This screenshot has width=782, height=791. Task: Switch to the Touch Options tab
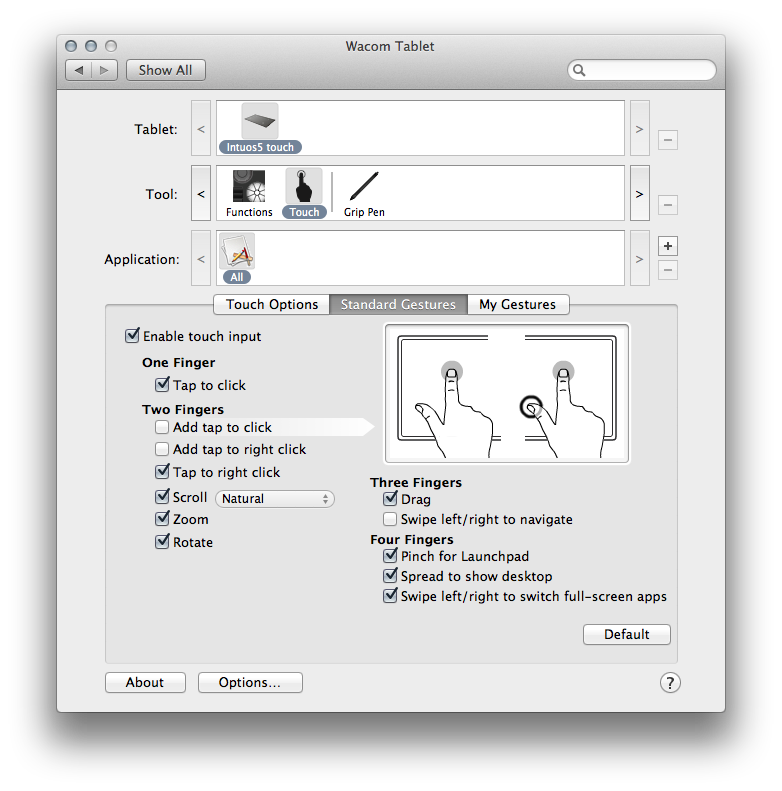pos(272,305)
